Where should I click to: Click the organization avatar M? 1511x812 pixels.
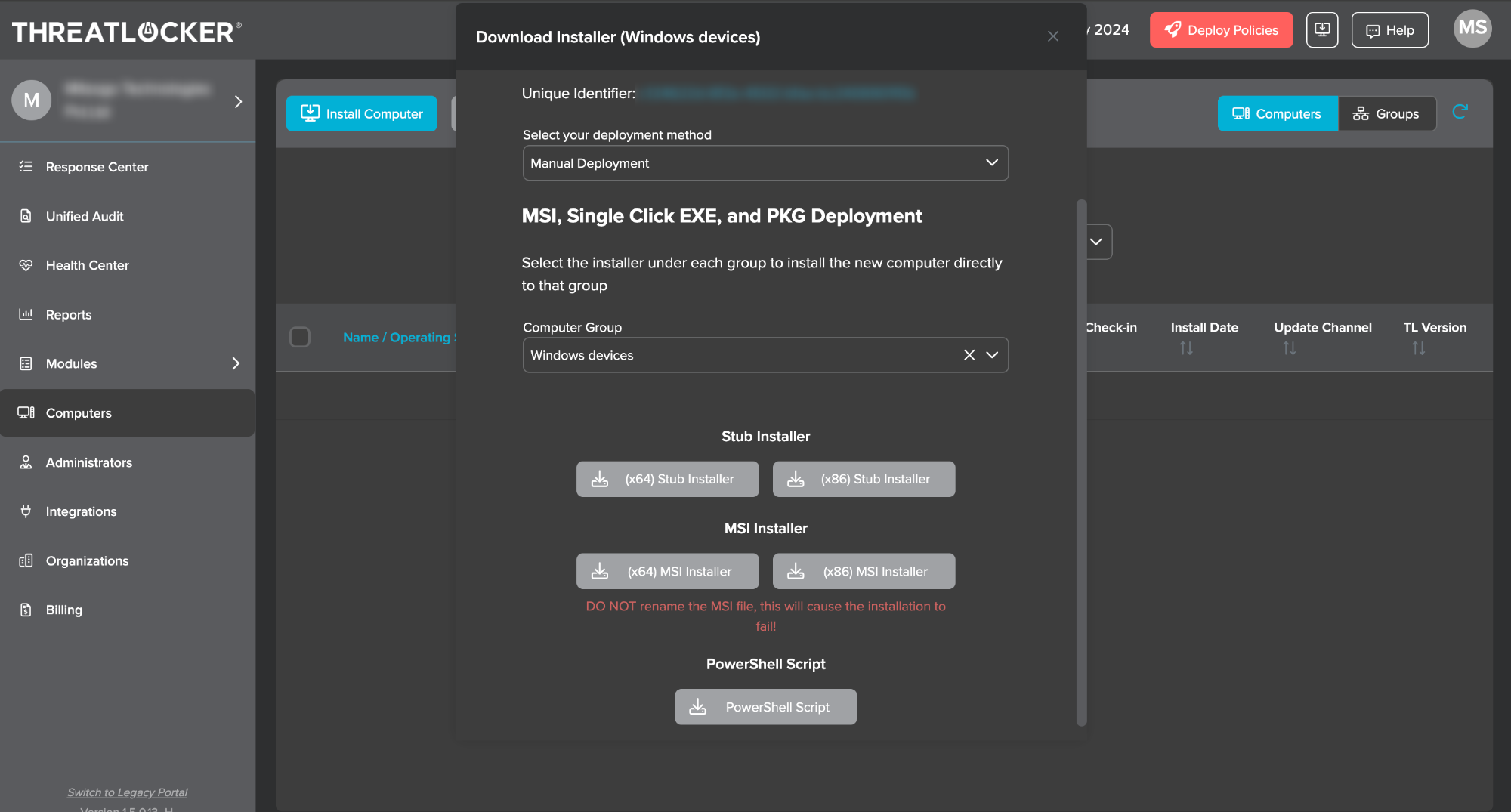[x=32, y=100]
